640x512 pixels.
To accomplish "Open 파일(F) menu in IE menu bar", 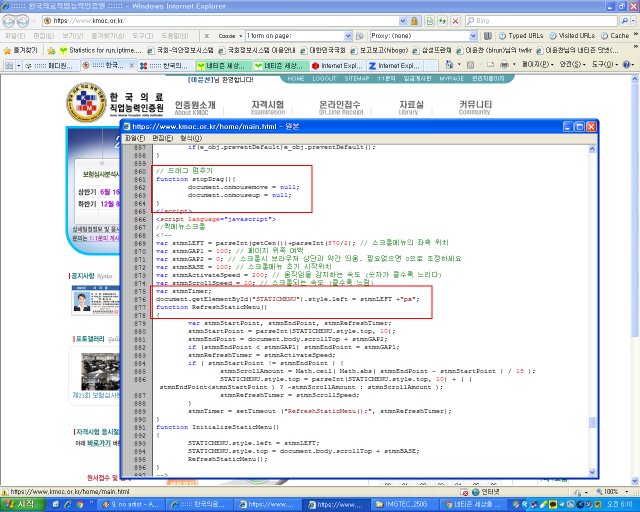I will click(15, 36).
